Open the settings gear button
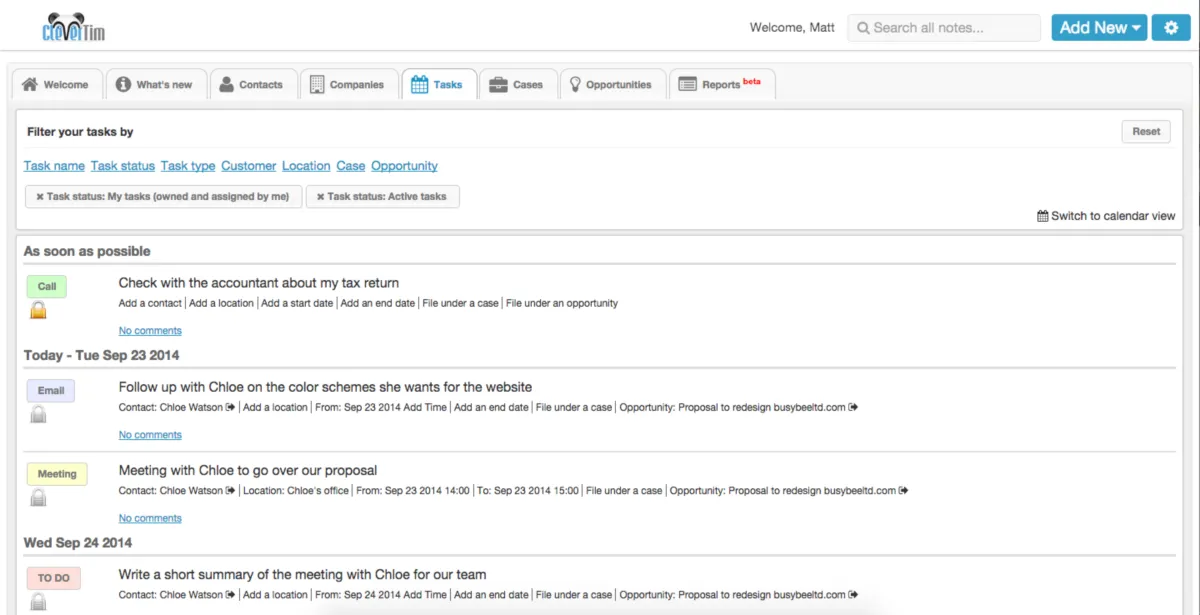The width and height of the screenshot is (1200, 615). coord(1171,28)
